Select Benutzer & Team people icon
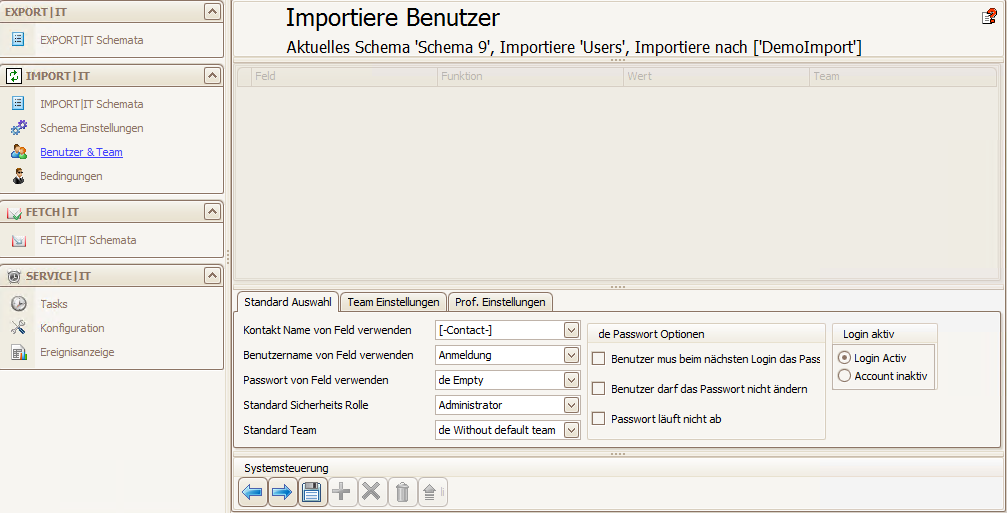 pyautogui.click(x=19, y=152)
